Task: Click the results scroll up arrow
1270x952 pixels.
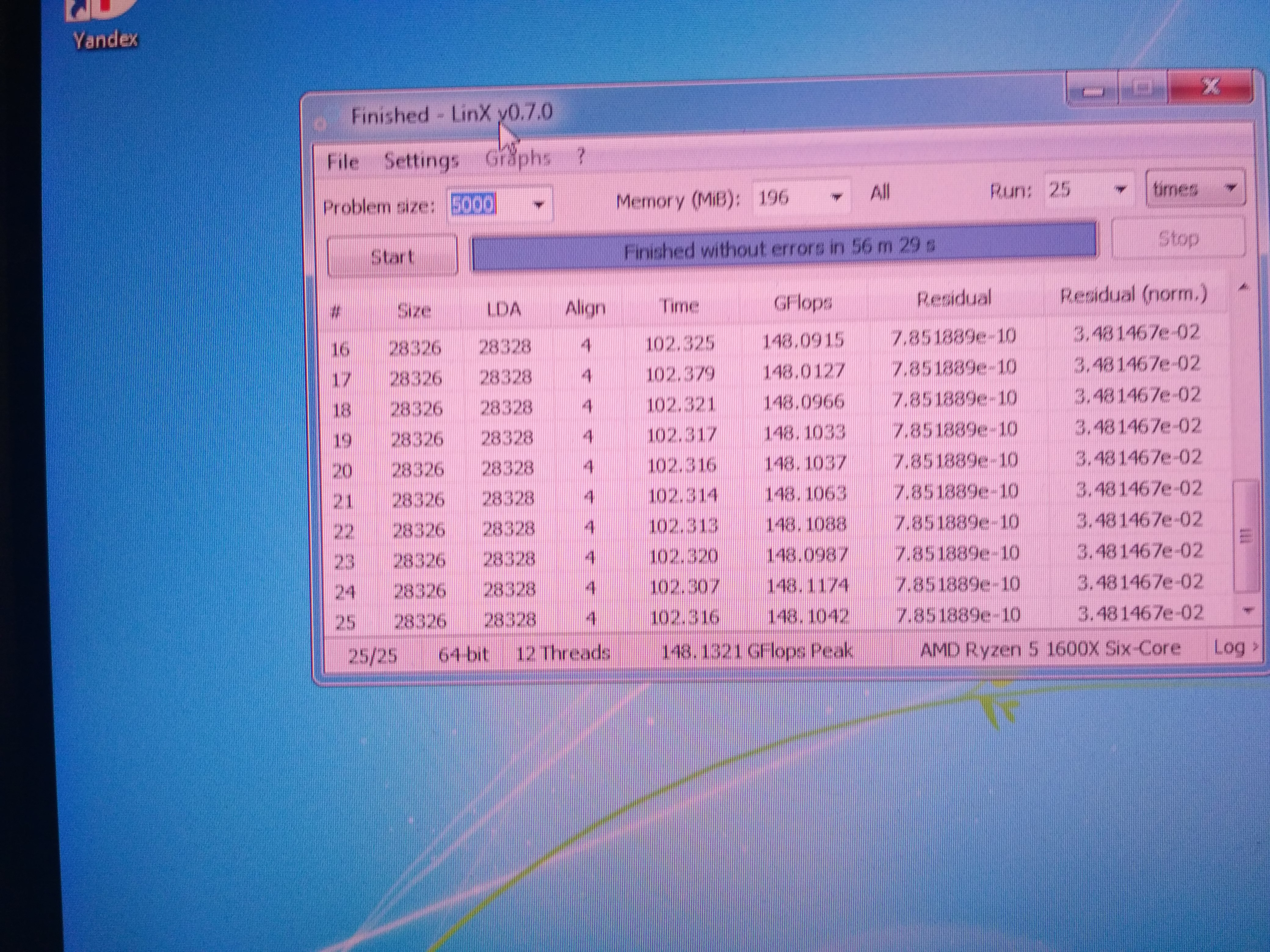Action: coord(1243,287)
